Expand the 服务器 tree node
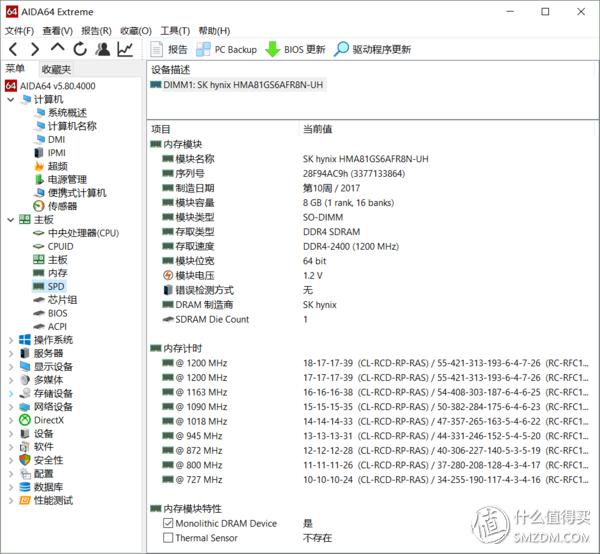Image resolution: width=600 pixels, height=554 pixels. (x=11, y=354)
